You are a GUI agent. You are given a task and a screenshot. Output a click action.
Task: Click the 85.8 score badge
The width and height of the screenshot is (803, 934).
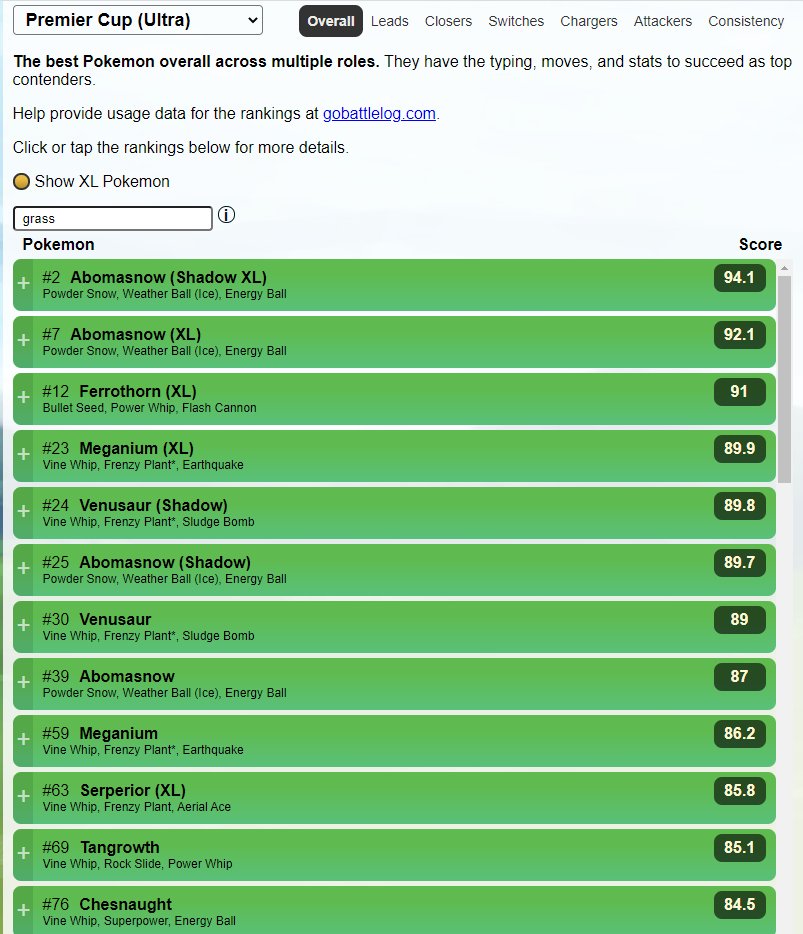coord(739,791)
